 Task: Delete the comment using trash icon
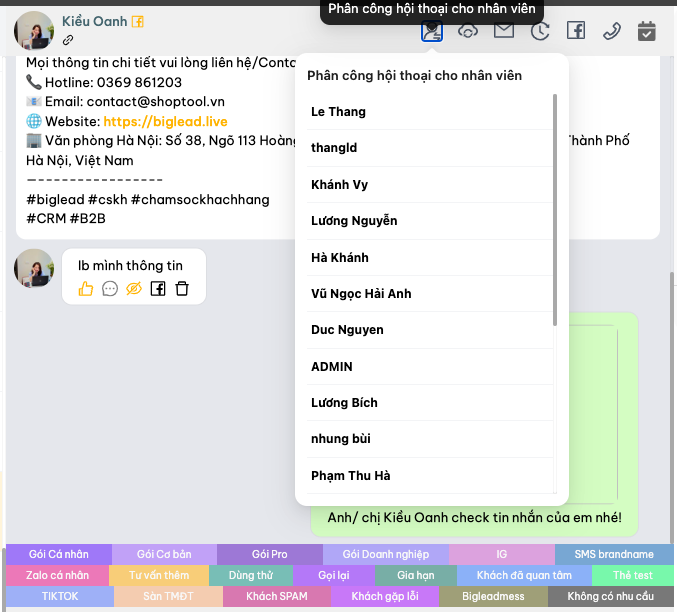pos(182,288)
